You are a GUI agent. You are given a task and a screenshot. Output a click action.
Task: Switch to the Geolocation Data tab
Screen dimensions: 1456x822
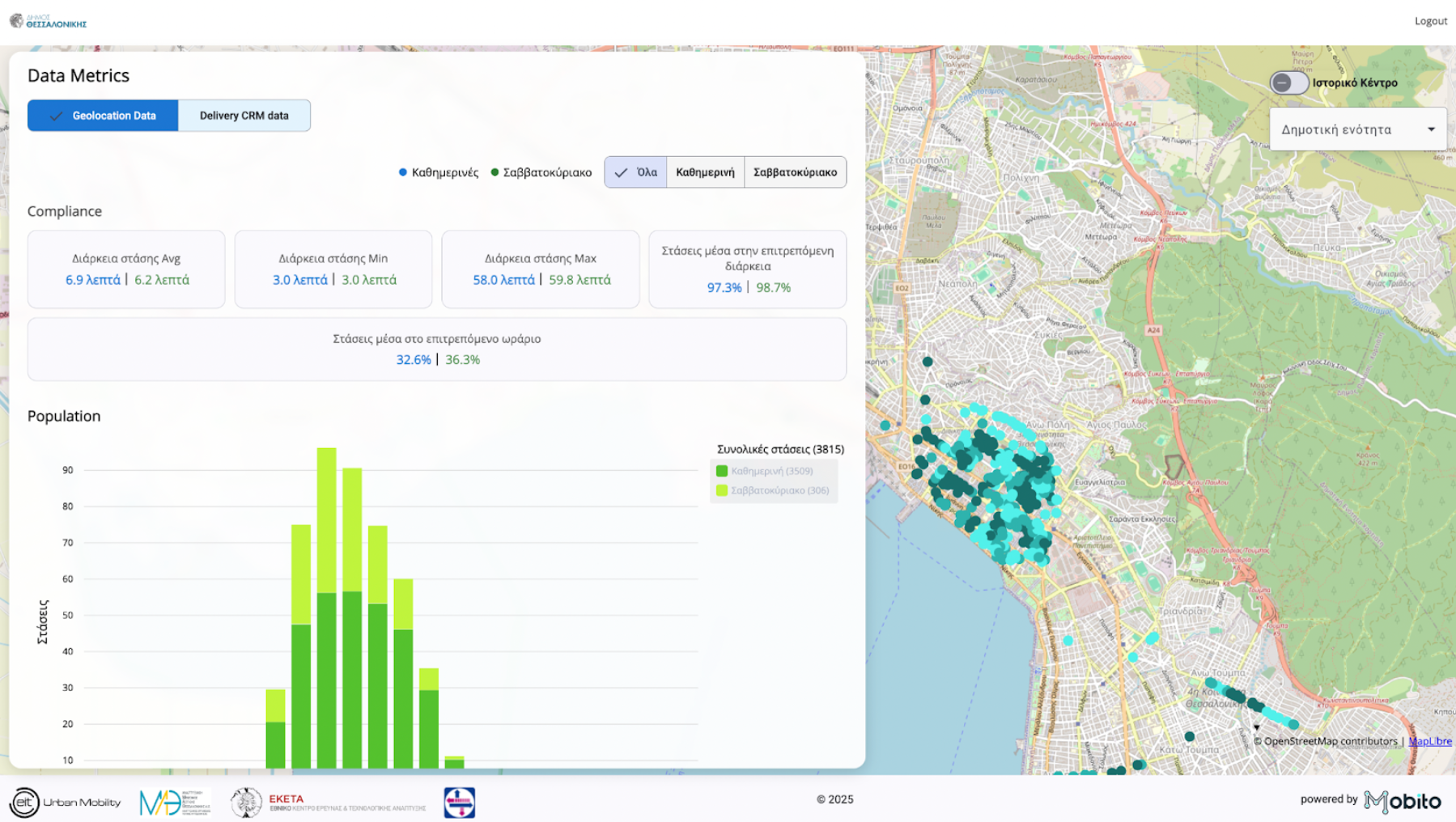tap(103, 116)
